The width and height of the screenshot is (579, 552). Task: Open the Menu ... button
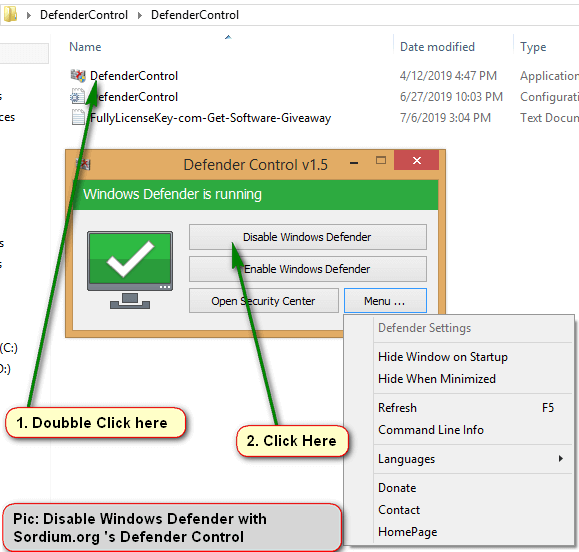coord(385,301)
